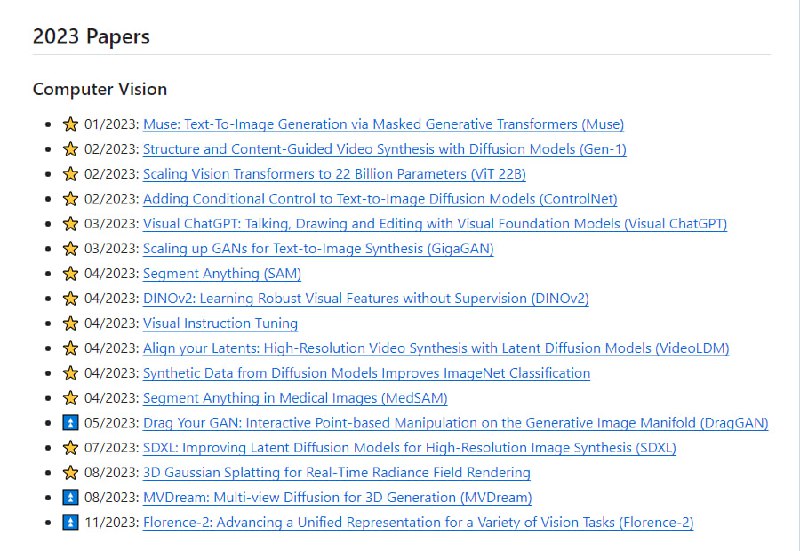
Task: Click the star icon beside the ControlNet paper
Action: 70,199
